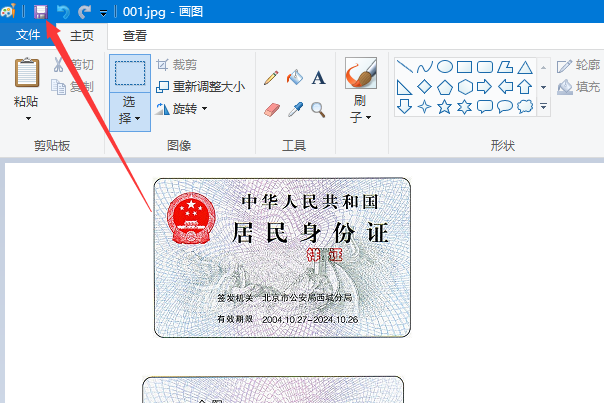Viewport: 604px width, 403px height.
Task: Click the 裁剪 button
Action: click(177, 65)
